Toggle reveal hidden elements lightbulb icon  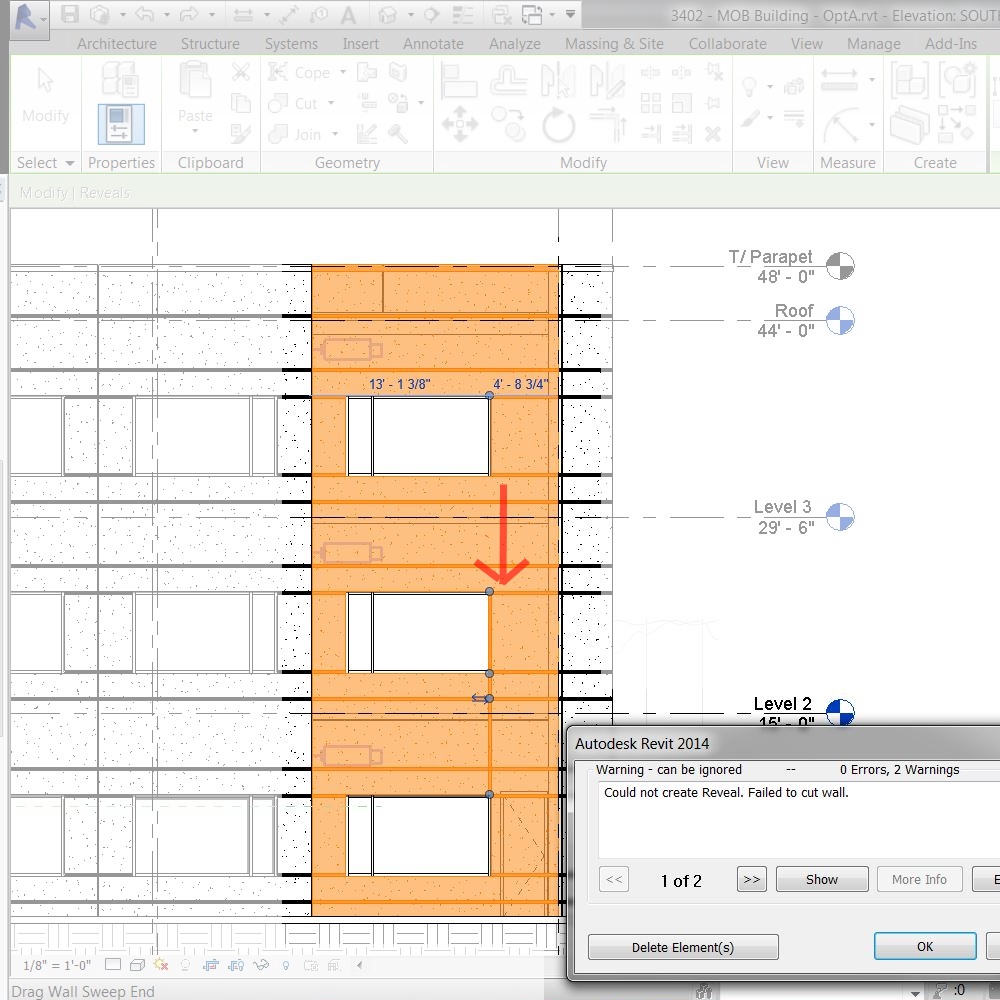(x=286, y=965)
